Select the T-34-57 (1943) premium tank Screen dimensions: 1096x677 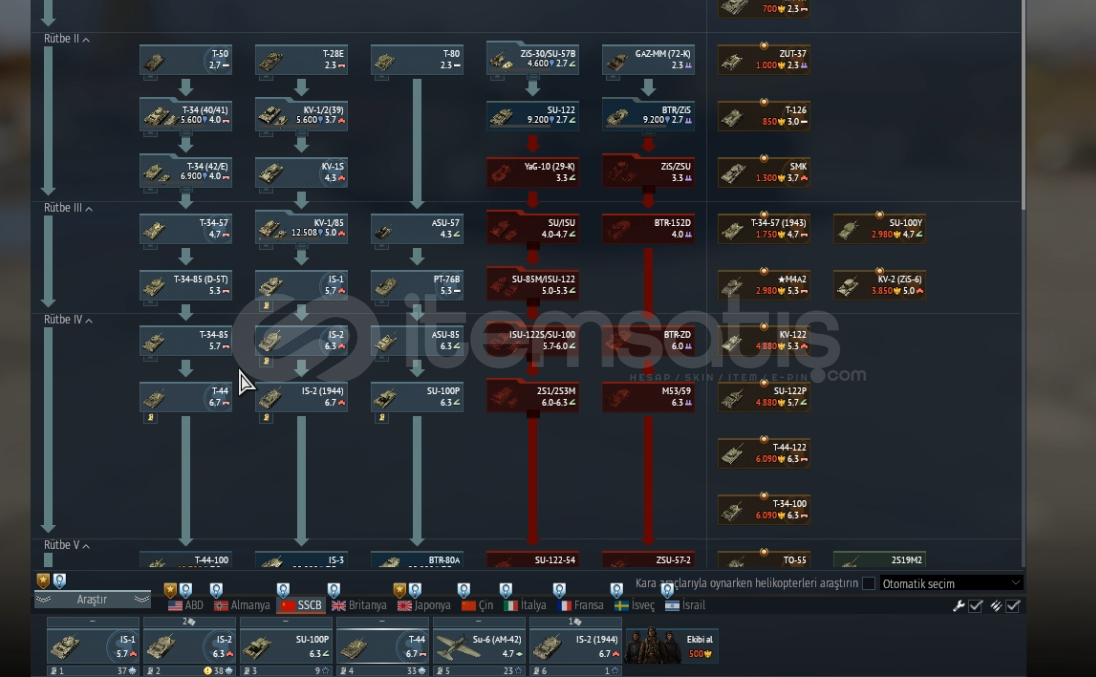(764, 229)
